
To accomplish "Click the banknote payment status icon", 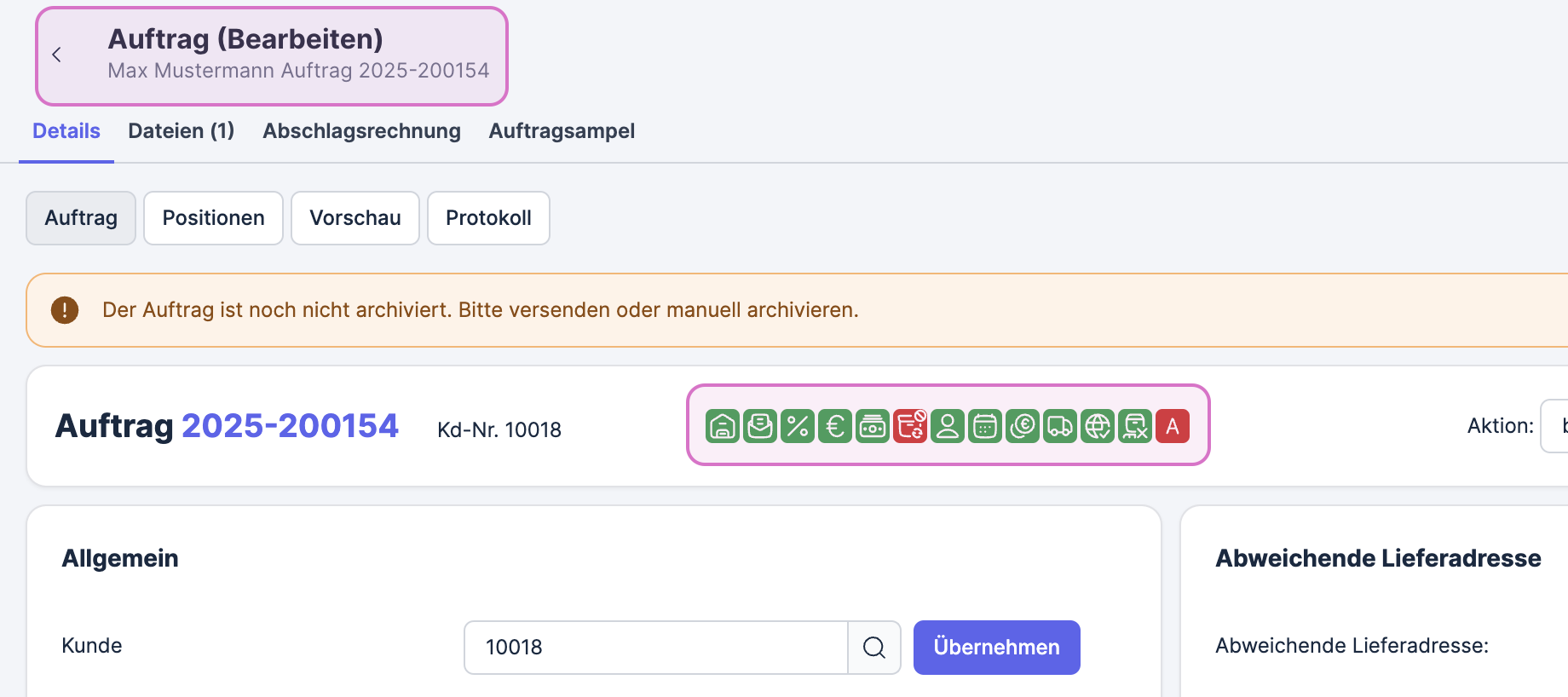I will click(x=873, y=426).
